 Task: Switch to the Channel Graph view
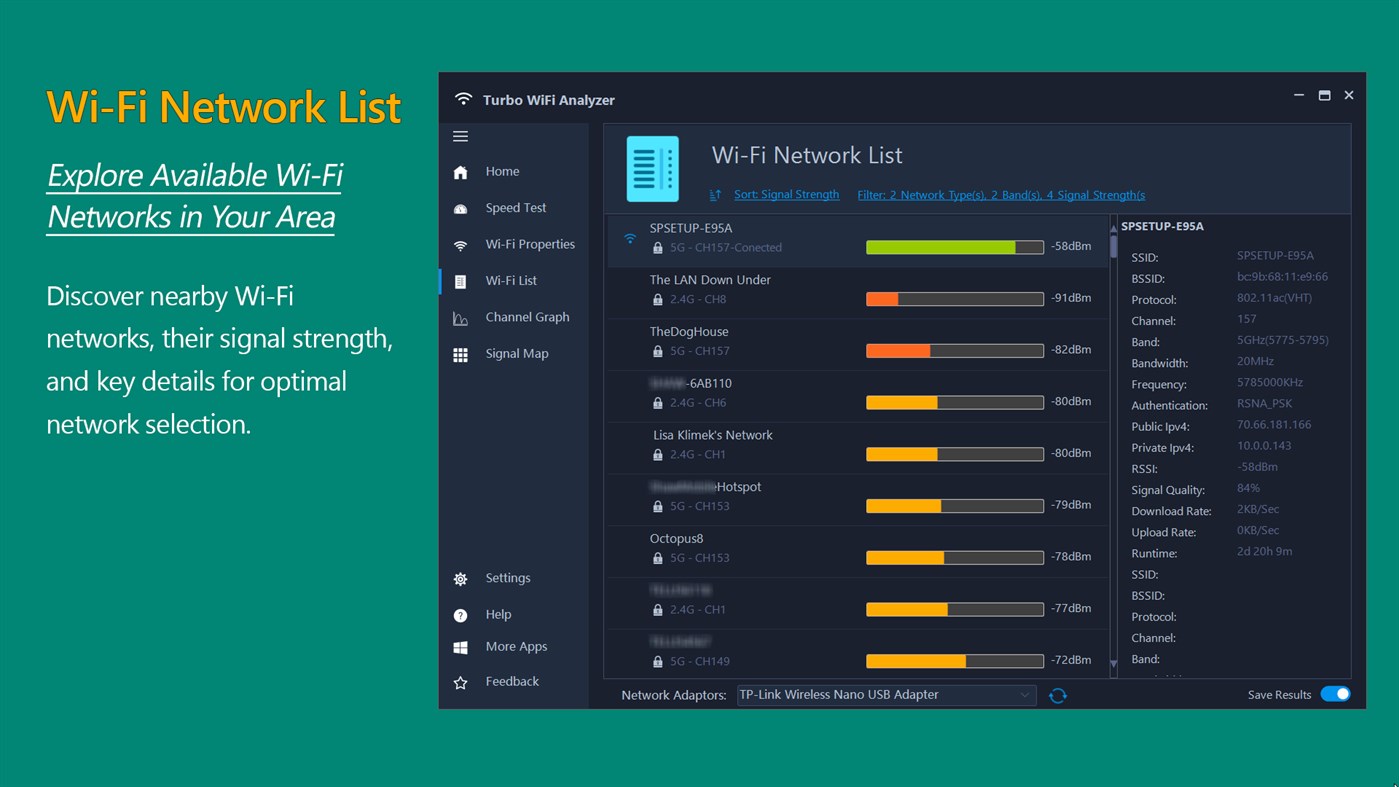tap(527, 316)
